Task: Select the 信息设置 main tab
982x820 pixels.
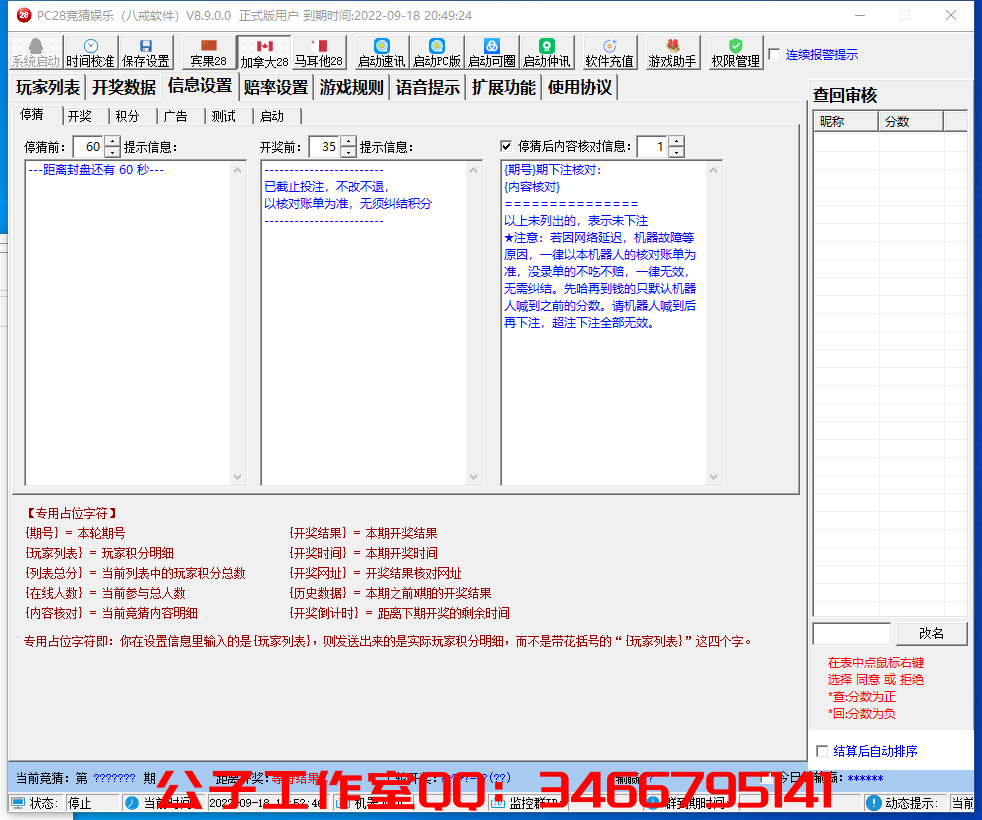Action: pyautogui.click(x=200, y=85)
